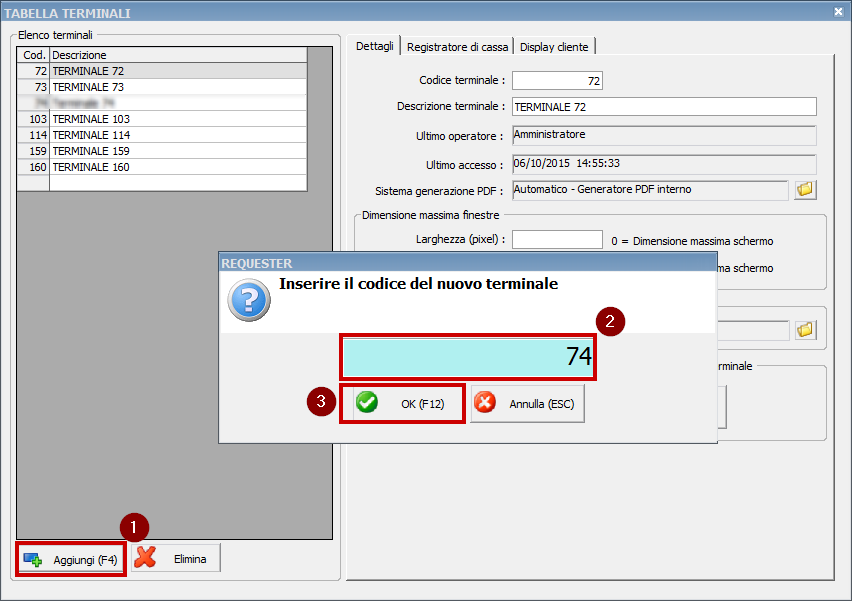
Task: Click the Descrizione terminale text field
Action: [x=664, y=107]
